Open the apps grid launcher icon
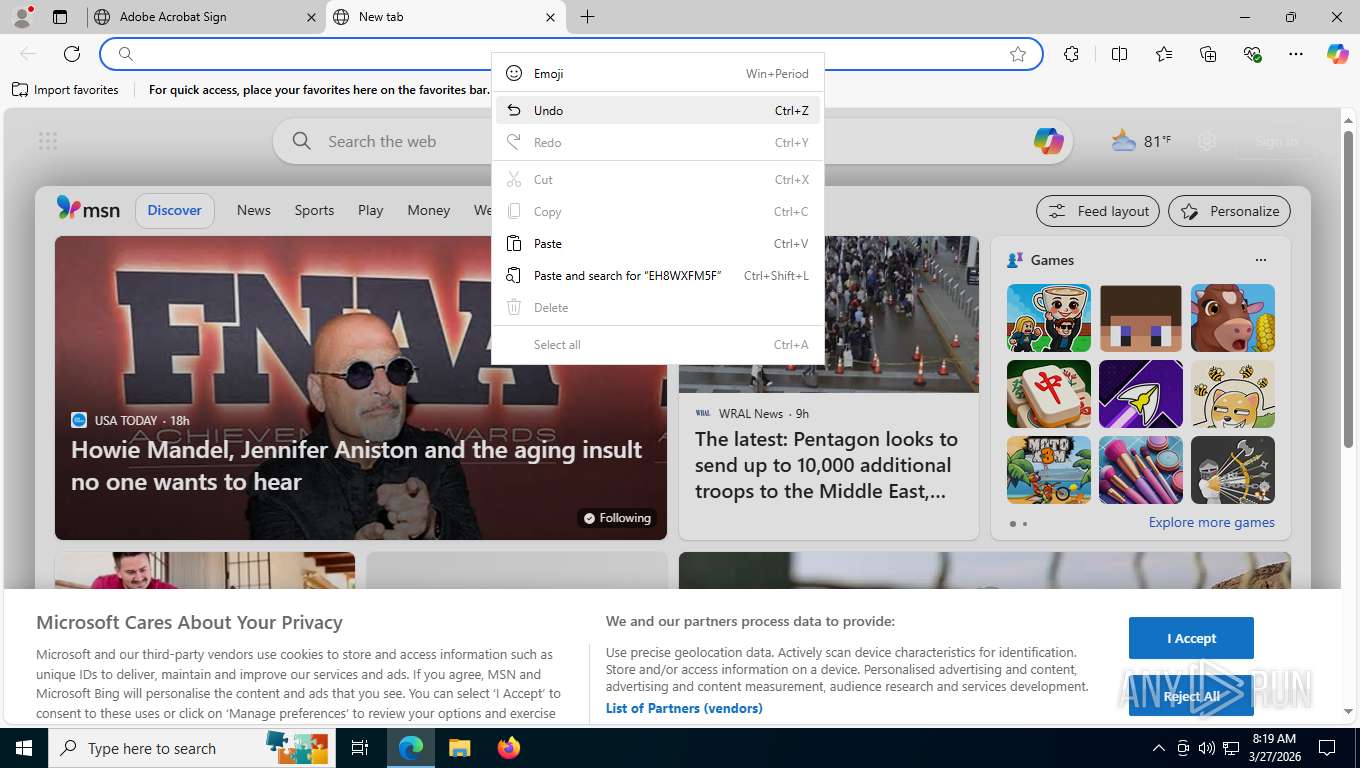This screenshot has width=1360, height=768. click(x=48, y=141)
